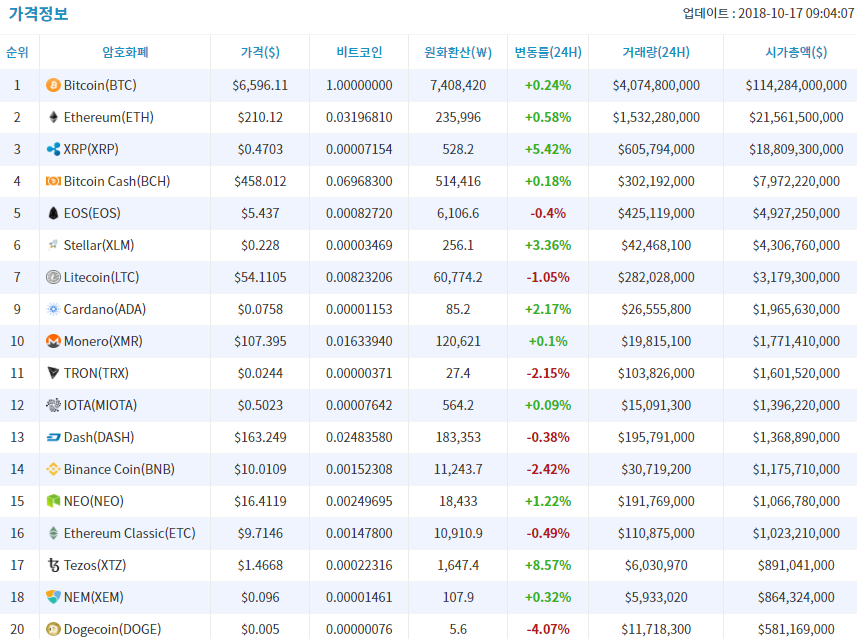Open the Litecoin(LTC) name link

[x=101, y=277]
